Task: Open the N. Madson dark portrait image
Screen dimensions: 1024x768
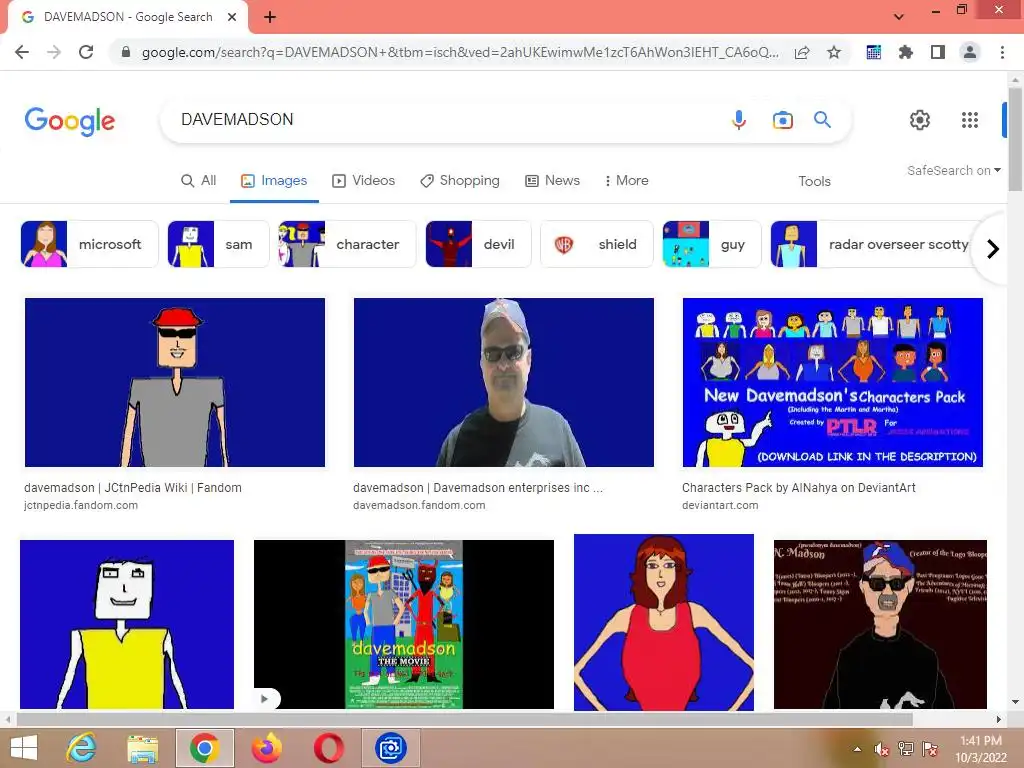Action: [x=880, y=624]
